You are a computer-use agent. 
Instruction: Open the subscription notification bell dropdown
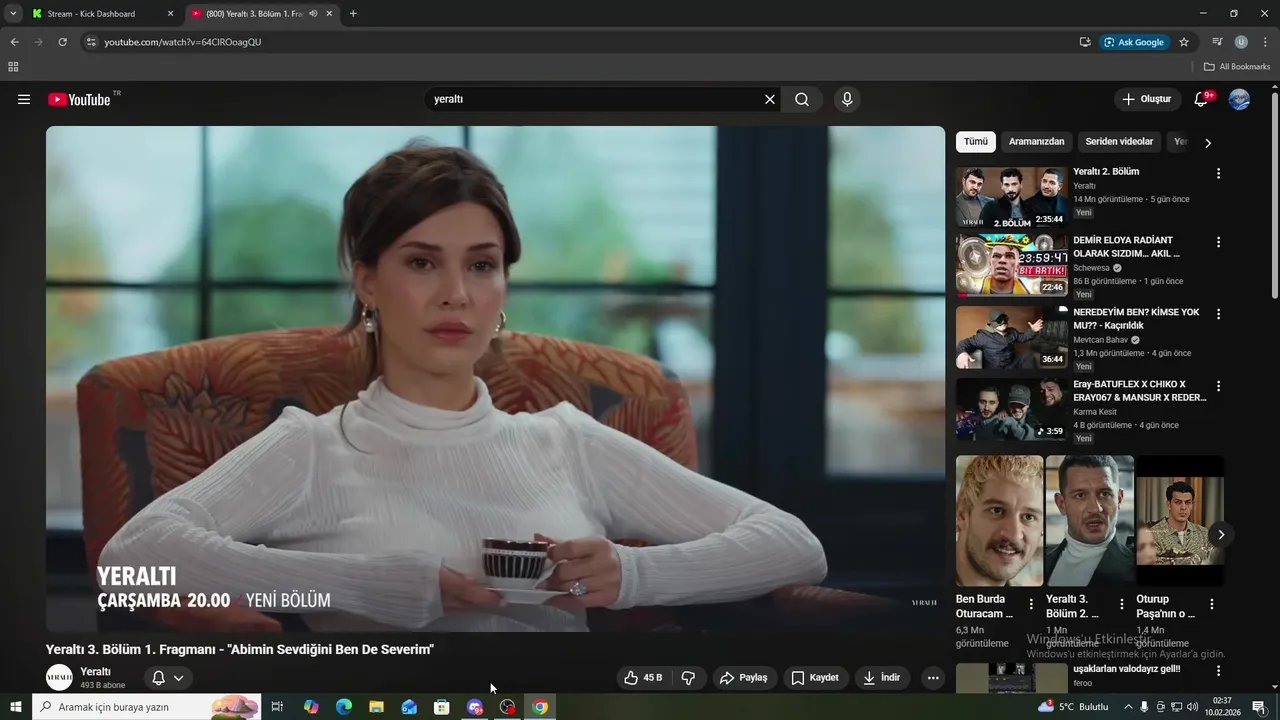[x=167, y=678]
